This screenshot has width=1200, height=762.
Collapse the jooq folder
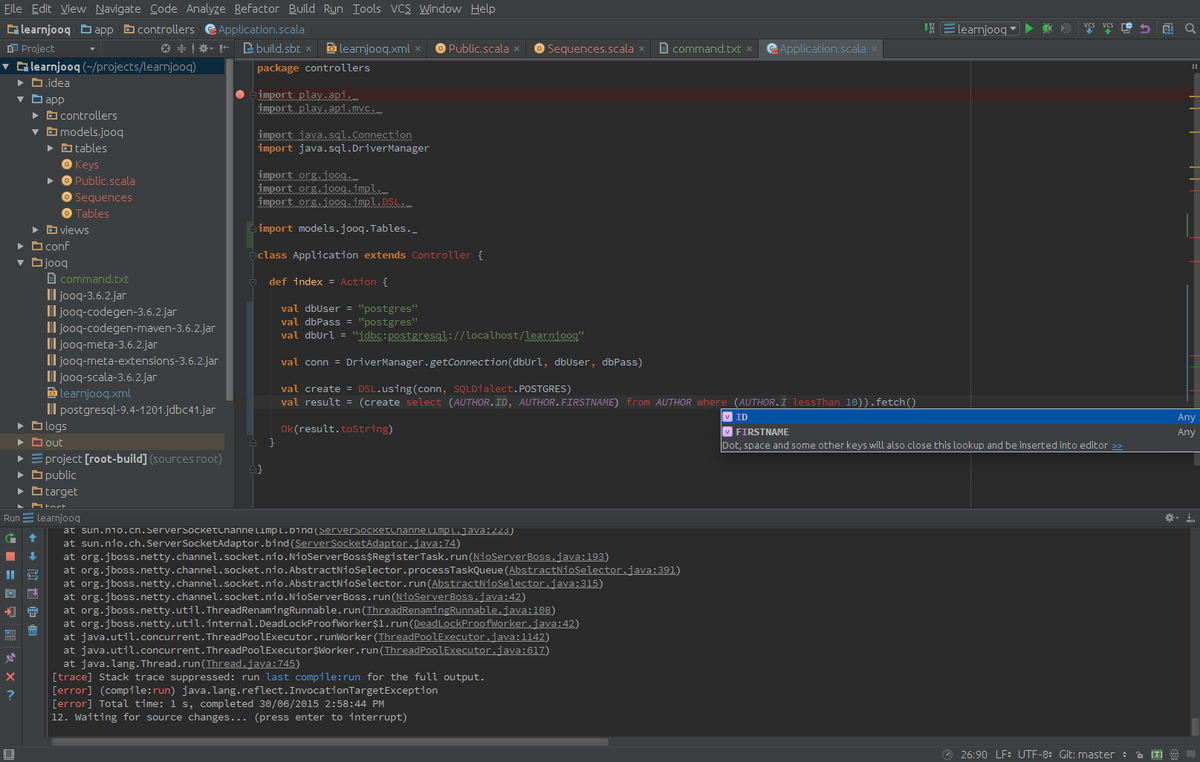[22, 263]
